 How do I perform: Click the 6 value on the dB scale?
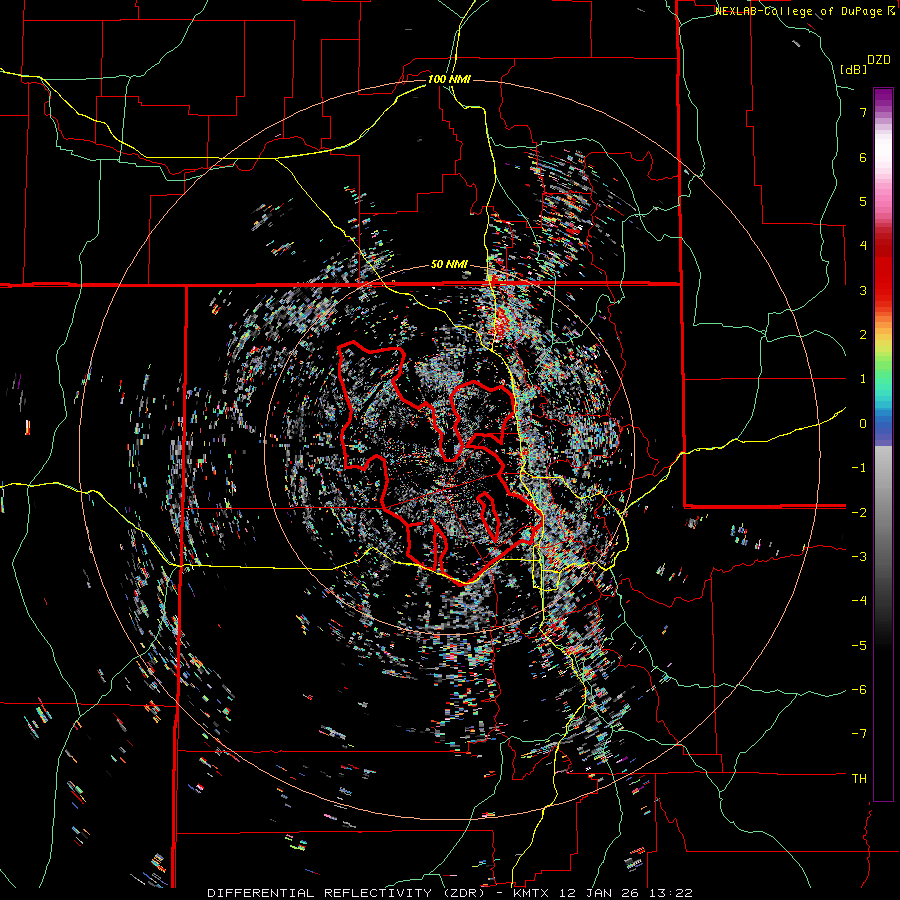coord(863,157)
